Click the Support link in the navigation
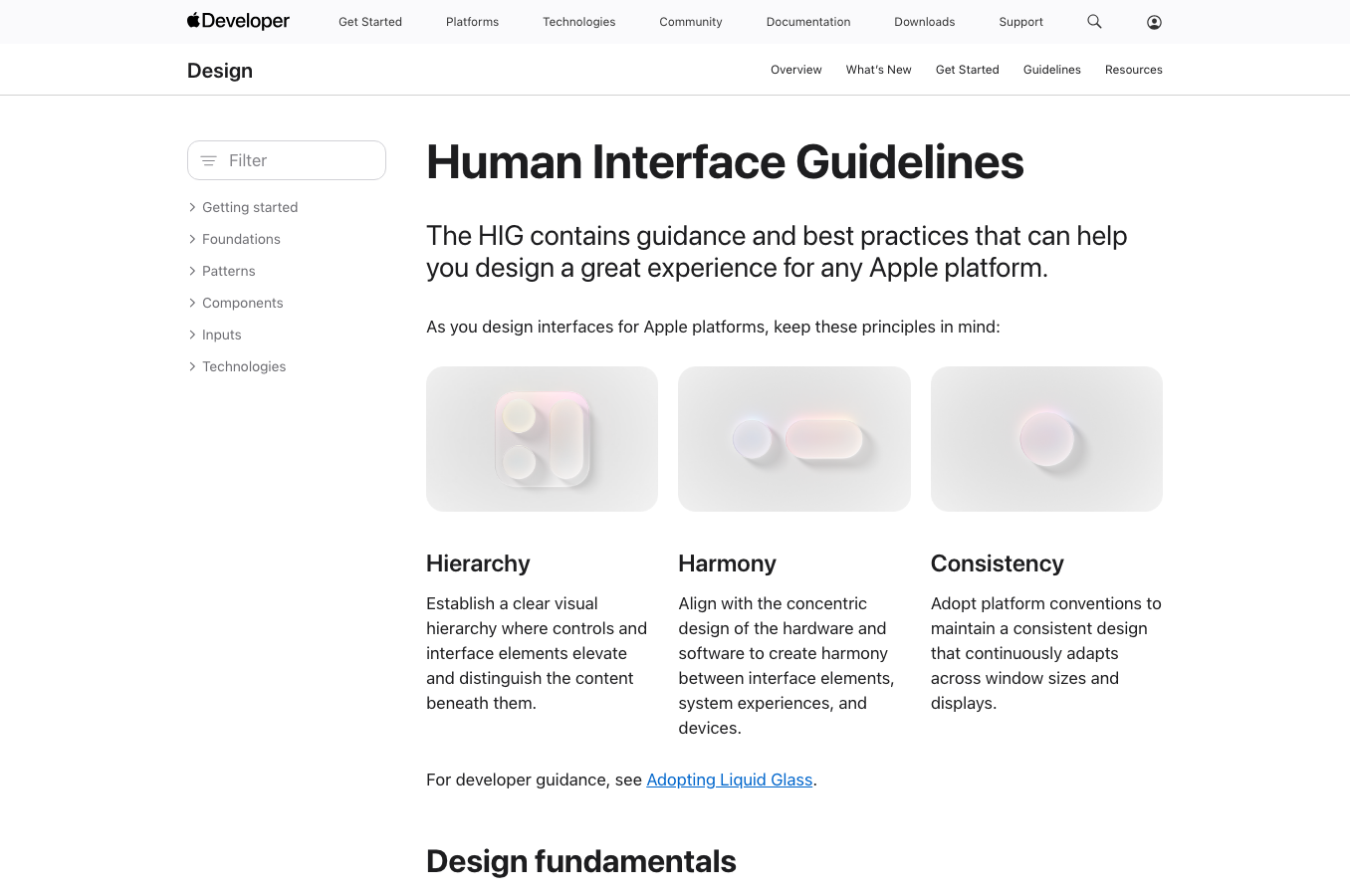 coord(1020,21)
